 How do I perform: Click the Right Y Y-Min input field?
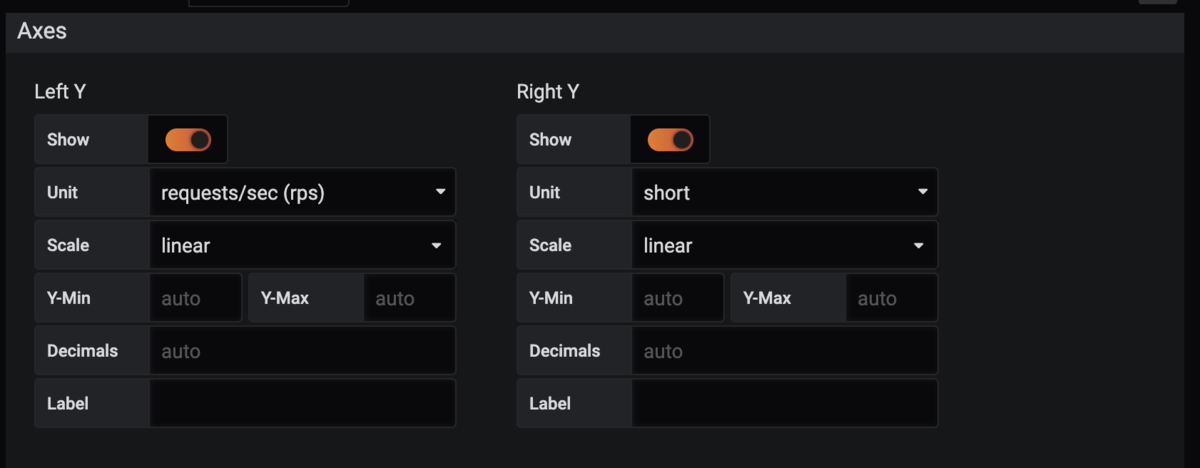click(678, 298)
